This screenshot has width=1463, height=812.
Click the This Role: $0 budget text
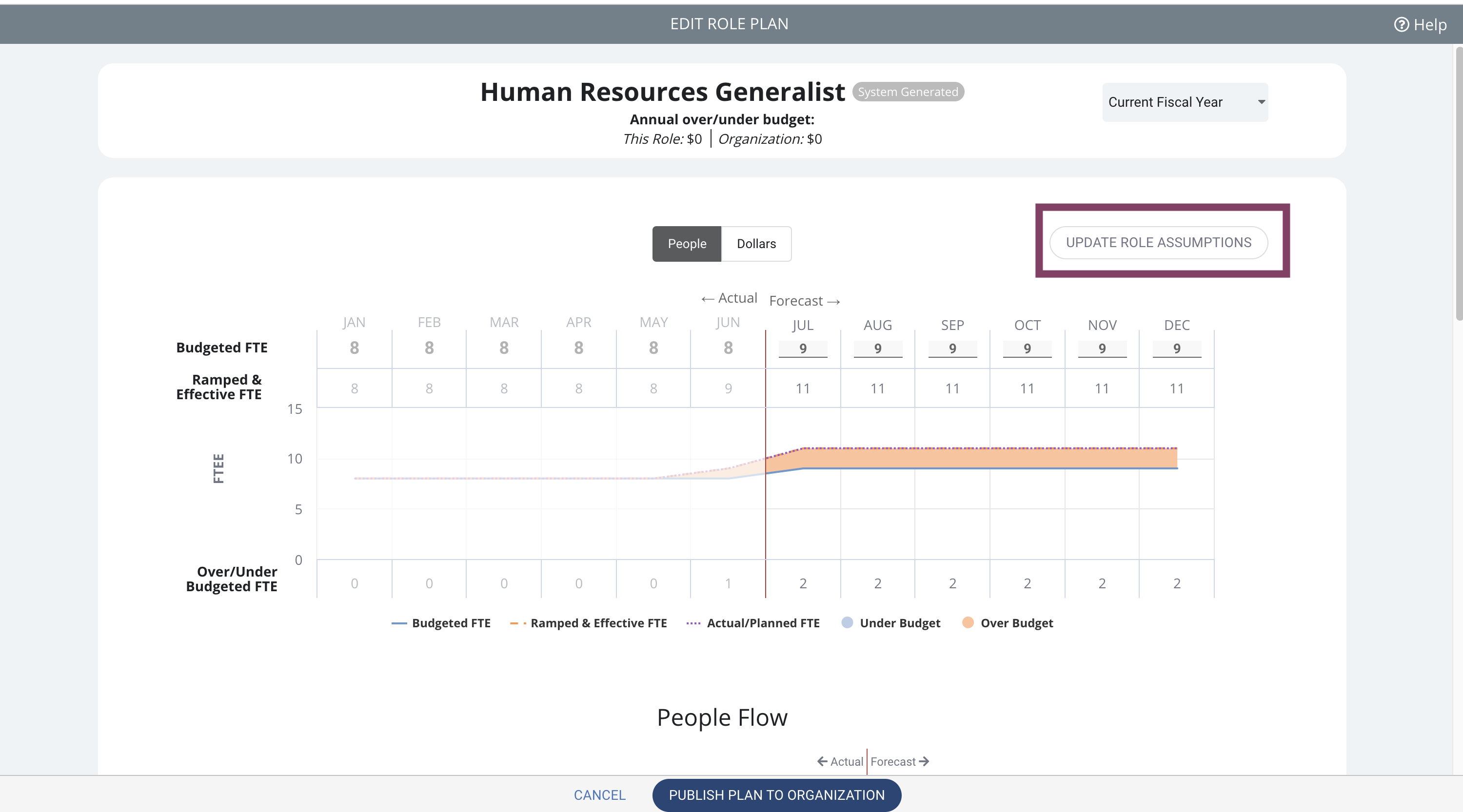[662, 139]
